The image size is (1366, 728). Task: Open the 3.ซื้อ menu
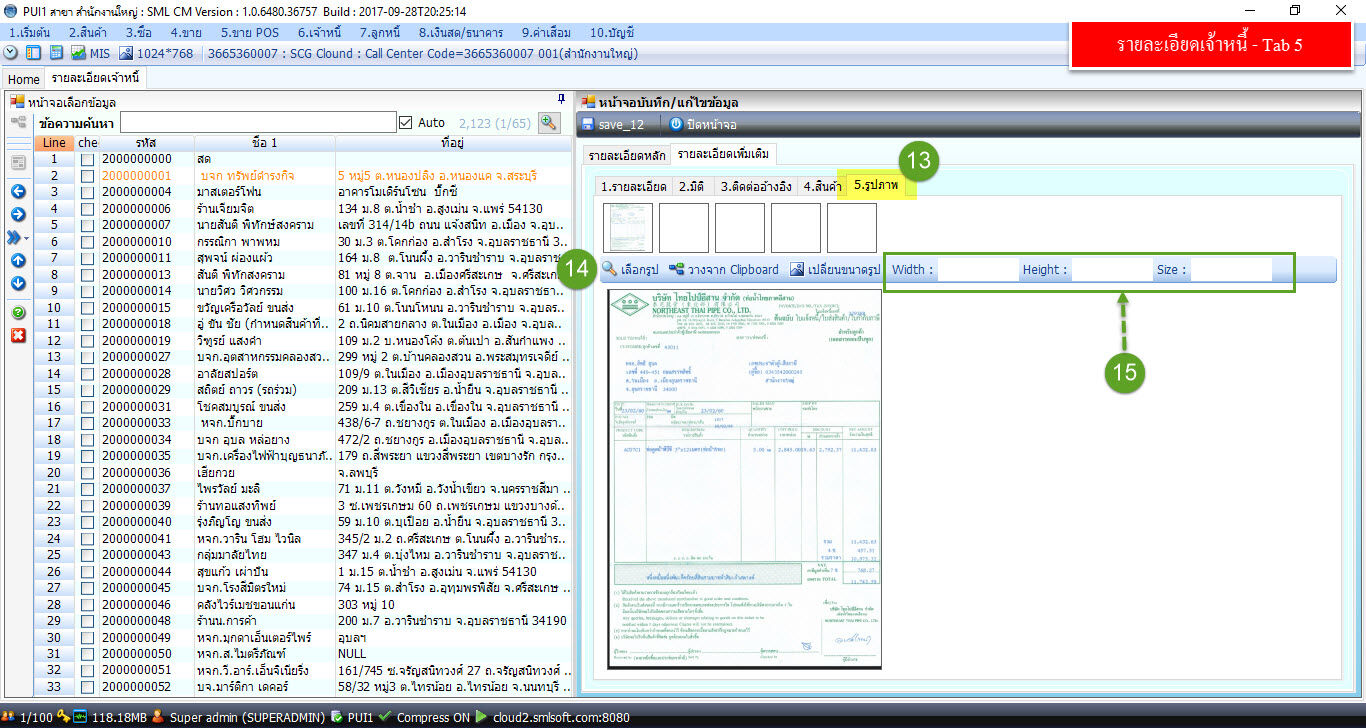click(x=140, y=32)
